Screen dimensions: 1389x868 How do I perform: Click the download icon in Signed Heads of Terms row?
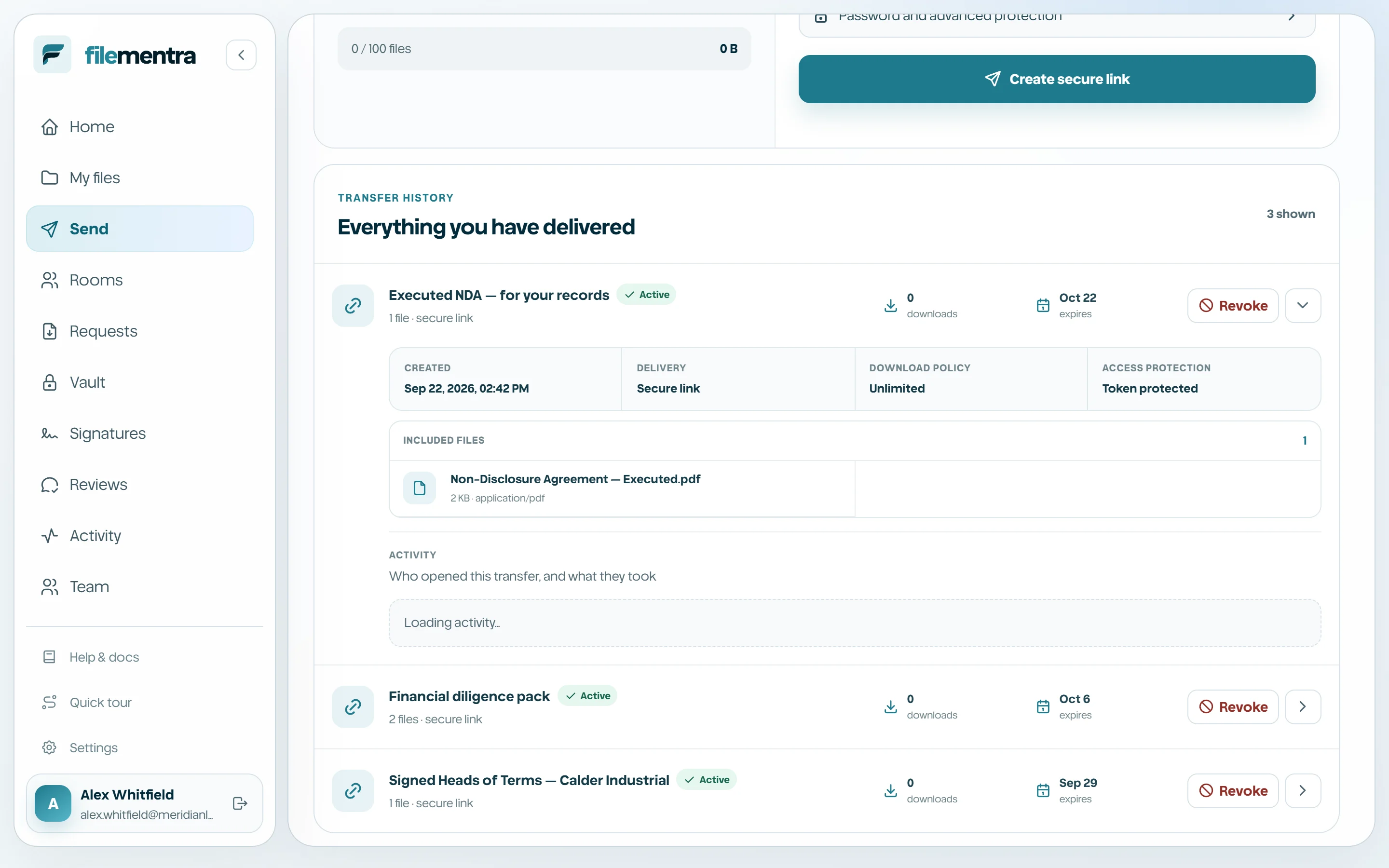coord(891,790)
